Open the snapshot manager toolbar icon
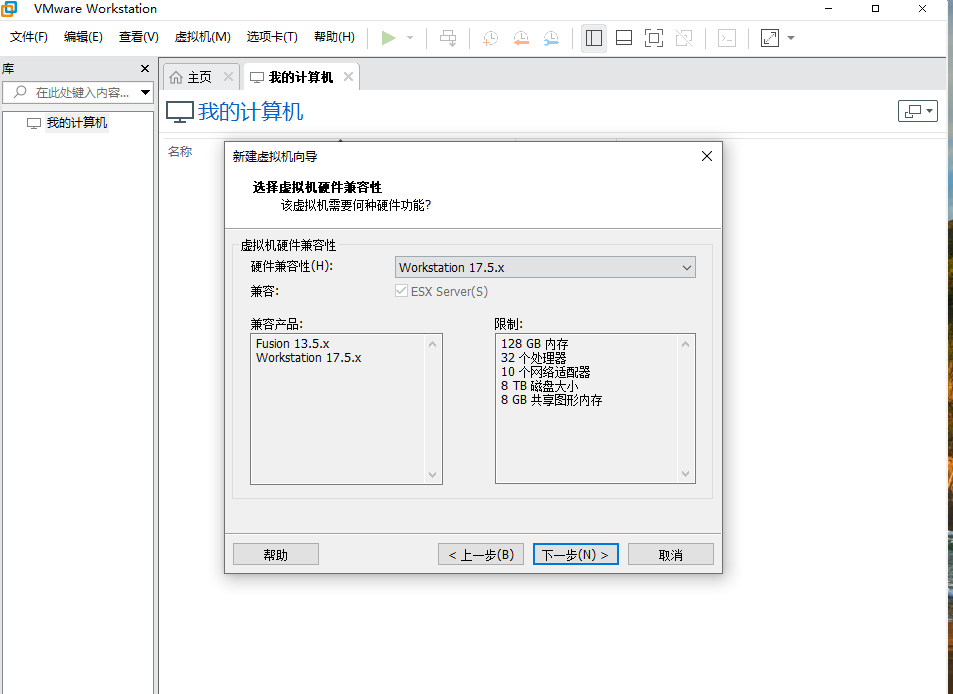The width and height of the screenshot is (953, 694). coord(551,38)
